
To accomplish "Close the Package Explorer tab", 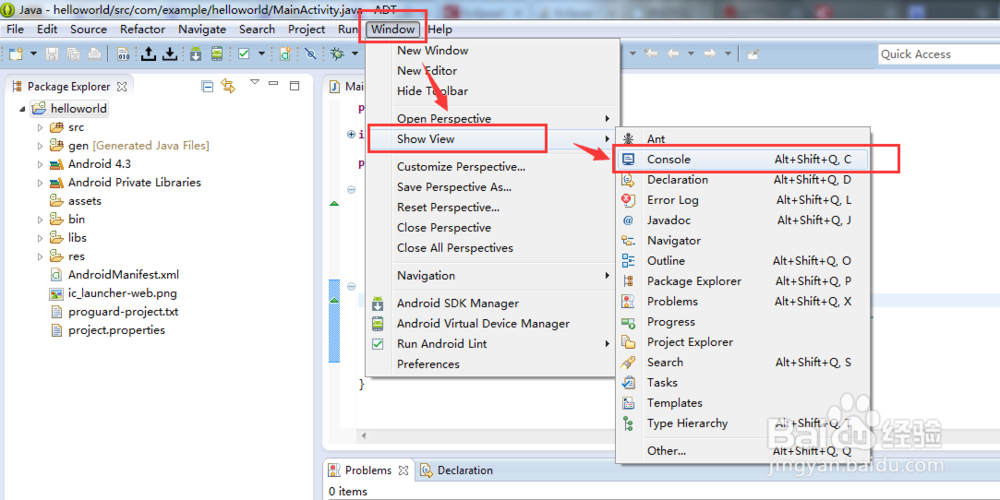I will [x=122, y=86].
